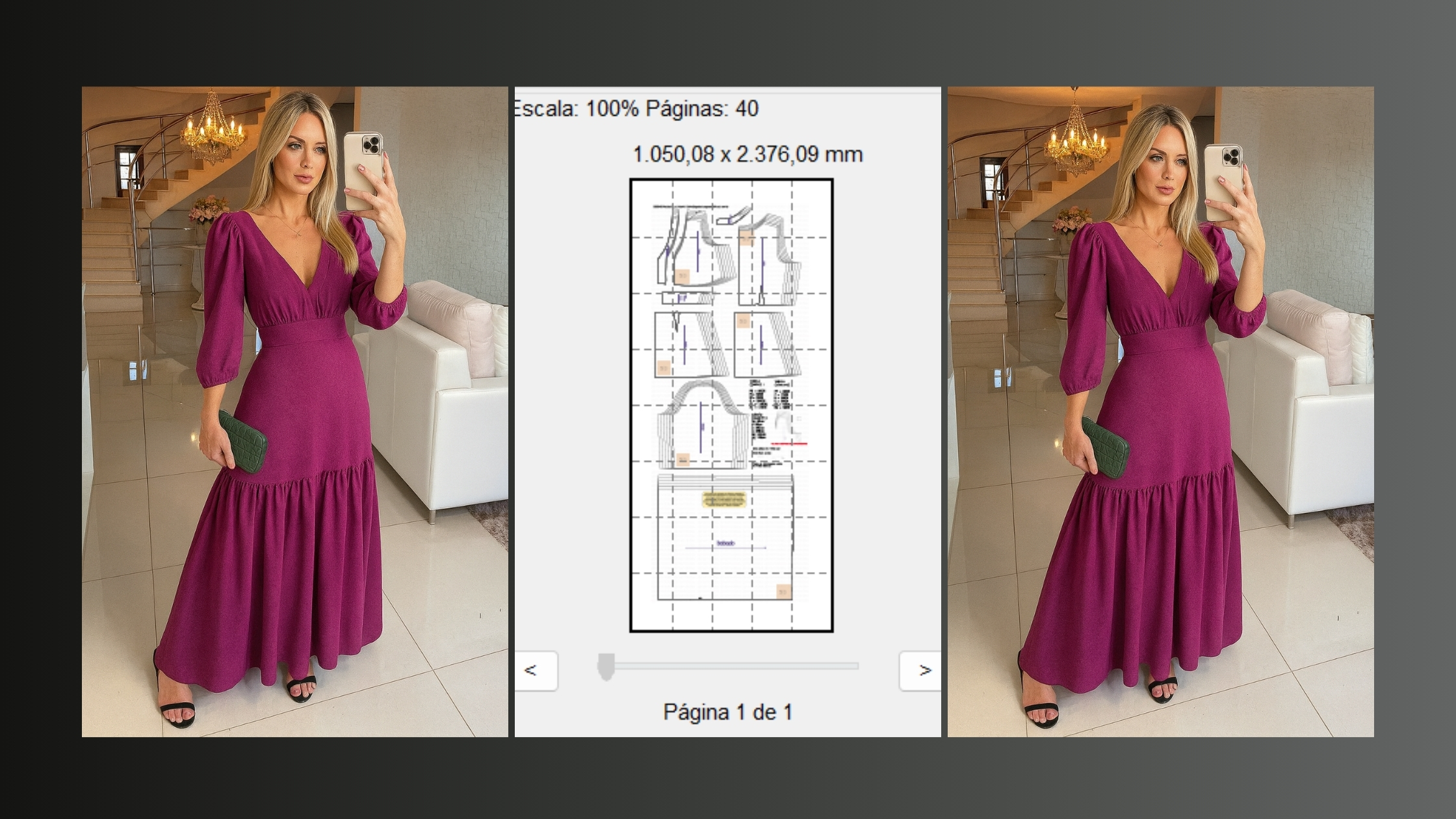Image resolution: width=1456 pixels, height=819 pixels.
Task: Click the waistband strip pattern piece
Action: 685,298
